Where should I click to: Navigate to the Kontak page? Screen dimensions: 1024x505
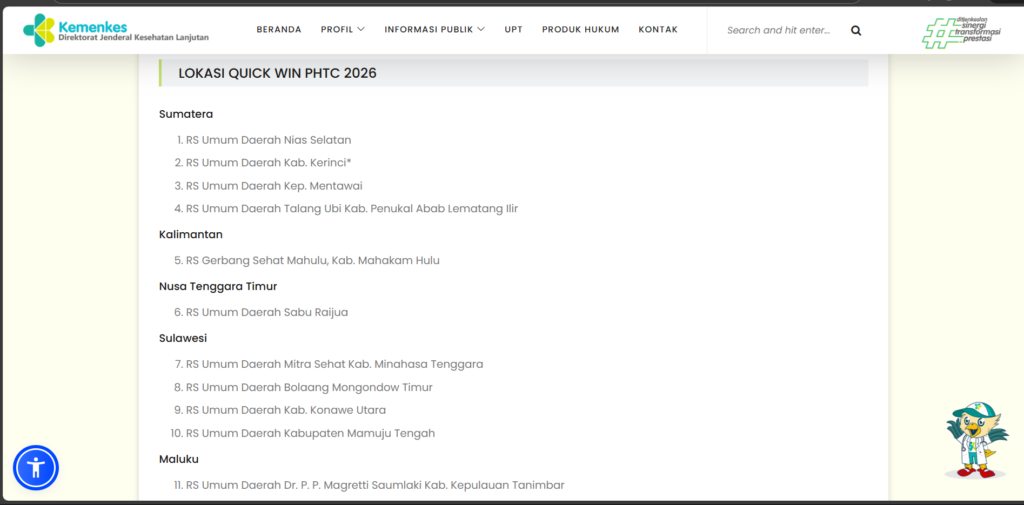pos(657,30)
